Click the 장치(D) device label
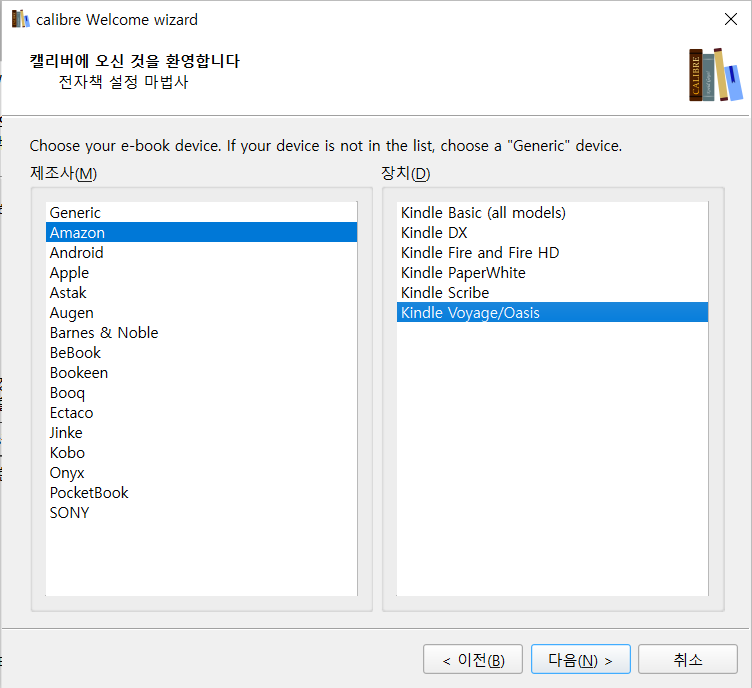The height and width of the screenshot is (688, 752). pos(406,173)
